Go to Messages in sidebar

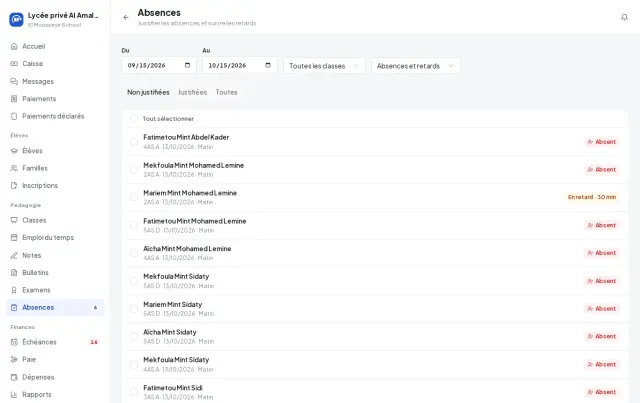55,81
